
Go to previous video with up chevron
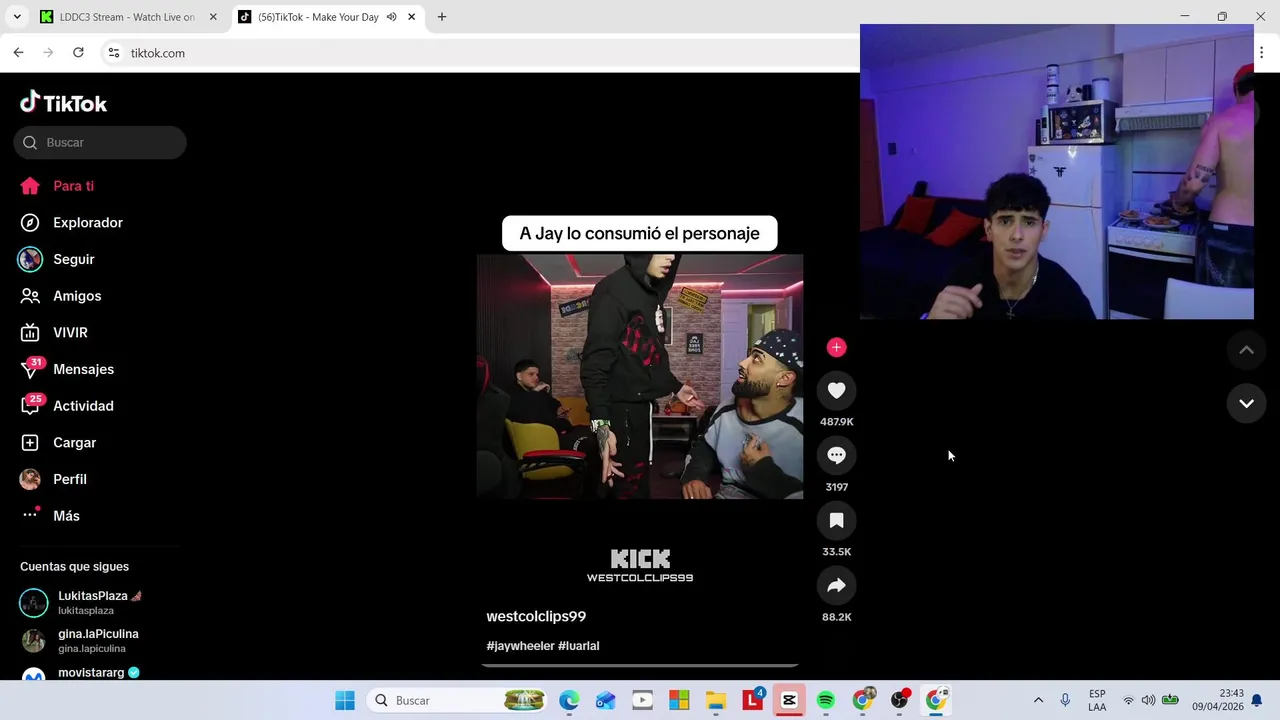click(x=1246, y=350)
